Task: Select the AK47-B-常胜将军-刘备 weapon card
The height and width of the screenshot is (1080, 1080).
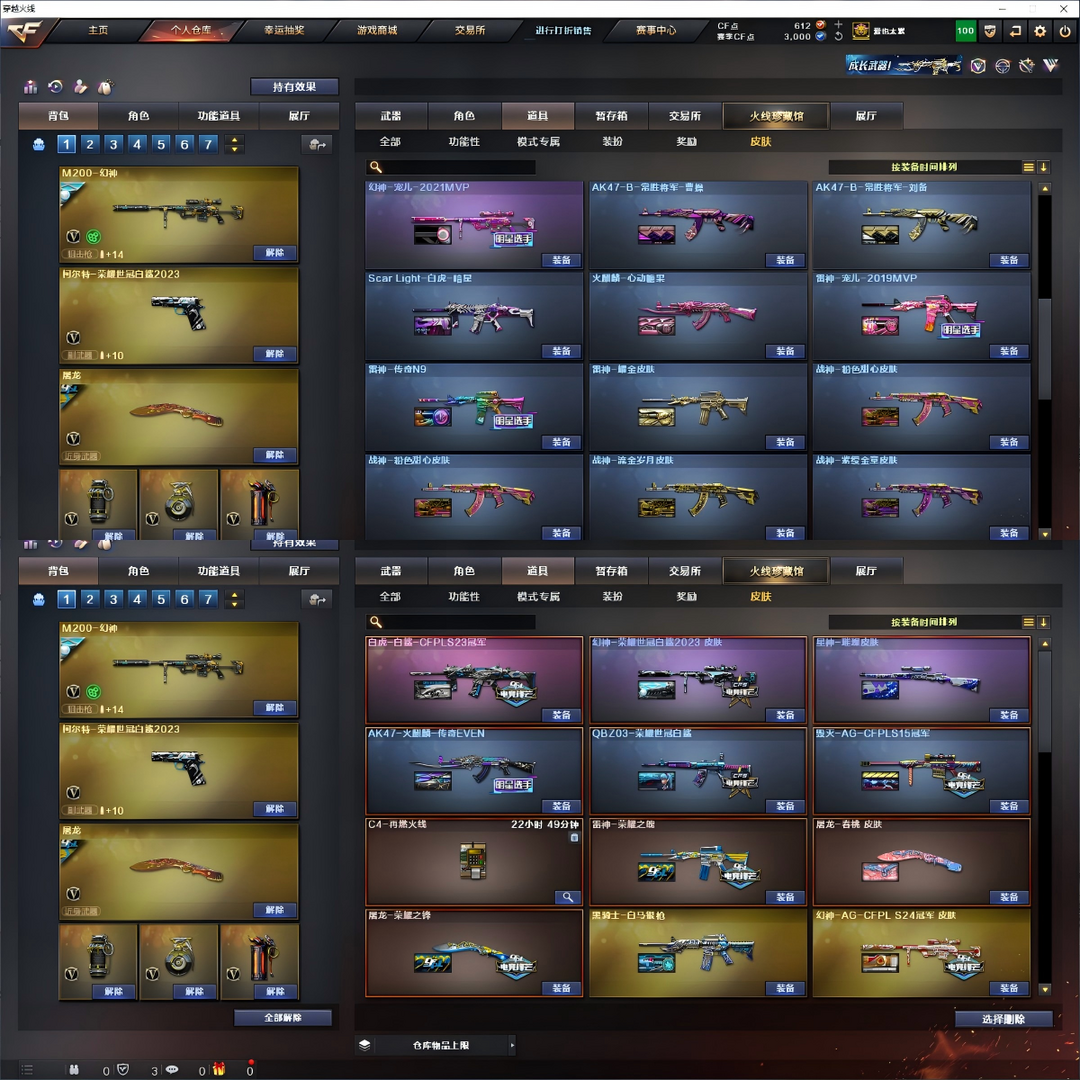Action: coord(922,225)
